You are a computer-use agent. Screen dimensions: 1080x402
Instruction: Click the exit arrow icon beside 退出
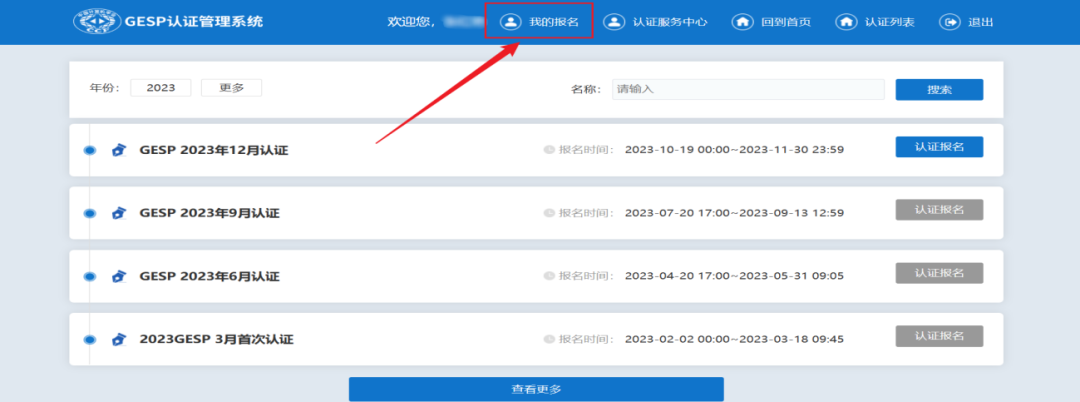[x=950, y=22]
